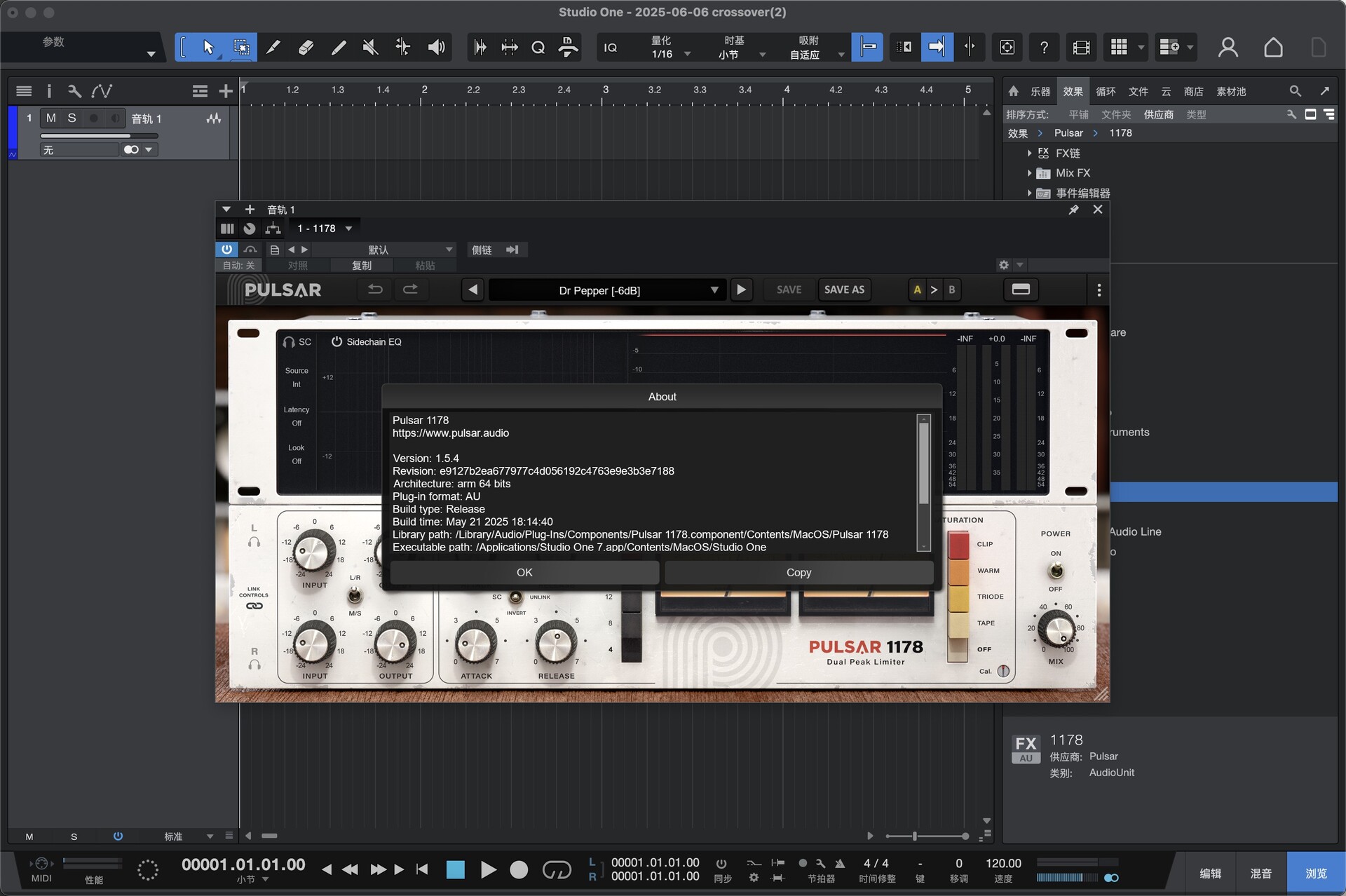Click Record button in transport

click(519, 870)
